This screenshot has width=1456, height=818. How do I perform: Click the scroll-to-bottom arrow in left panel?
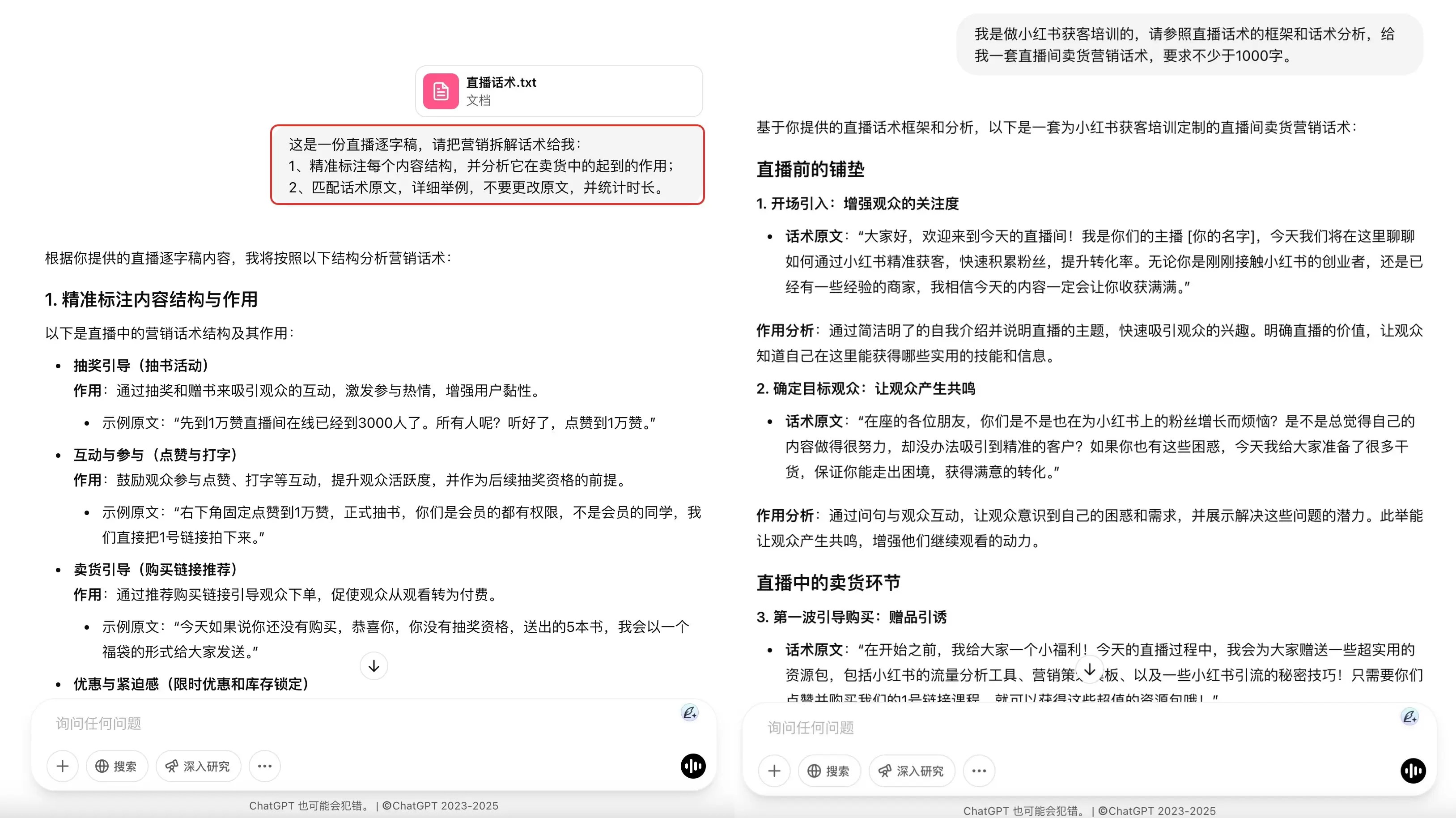pyautogui.click(x=373, y=666)
